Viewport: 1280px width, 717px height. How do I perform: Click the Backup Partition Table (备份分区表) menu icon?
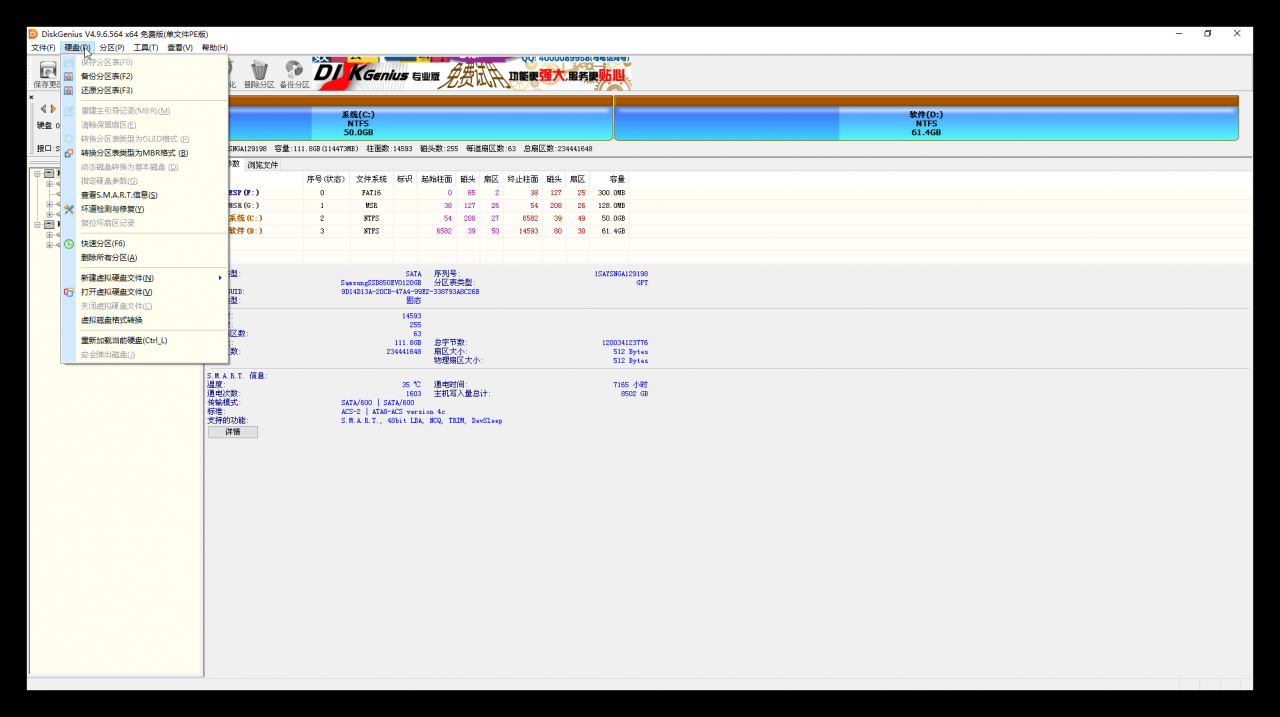69,76
